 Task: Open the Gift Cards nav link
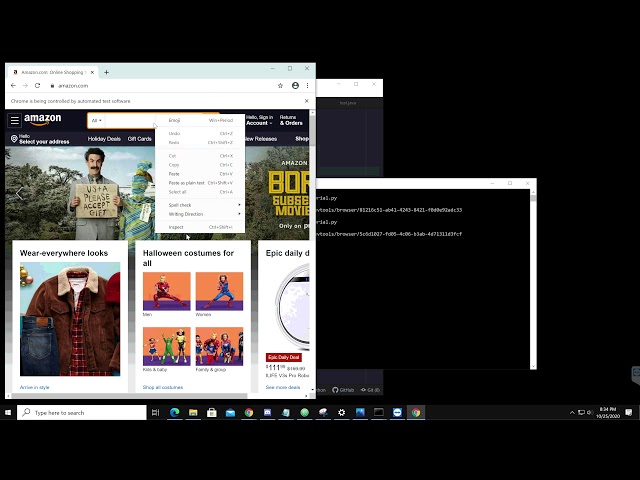tap(140, 139)
